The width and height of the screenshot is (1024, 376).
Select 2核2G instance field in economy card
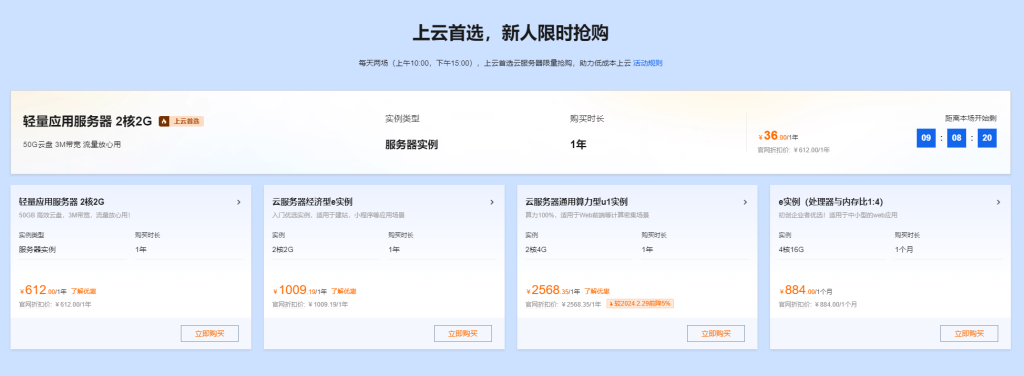coord(326,249)
